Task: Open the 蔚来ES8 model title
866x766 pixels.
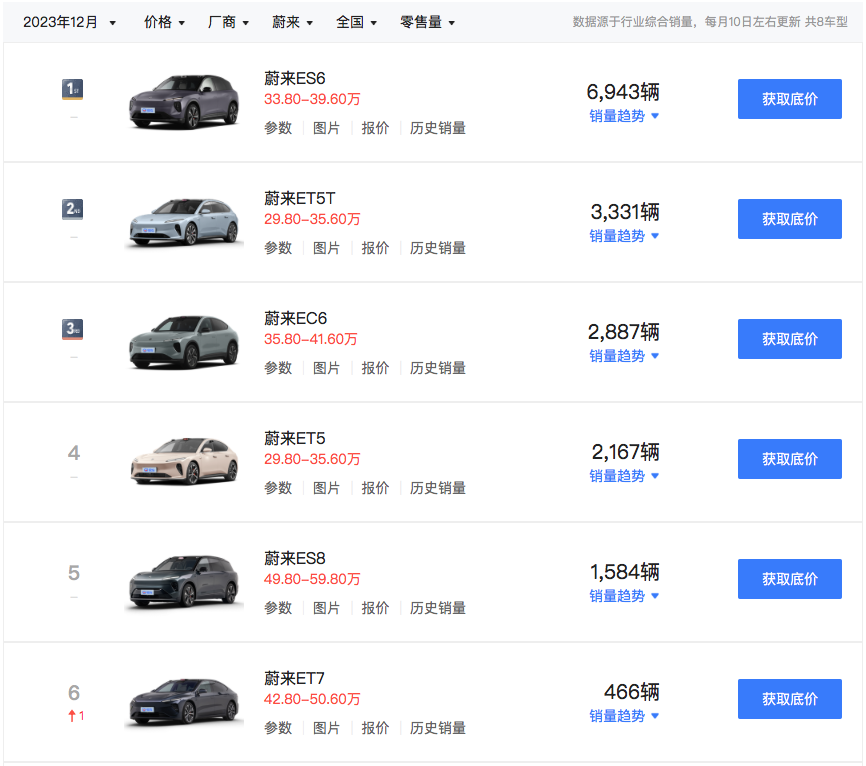Action: 294,558
